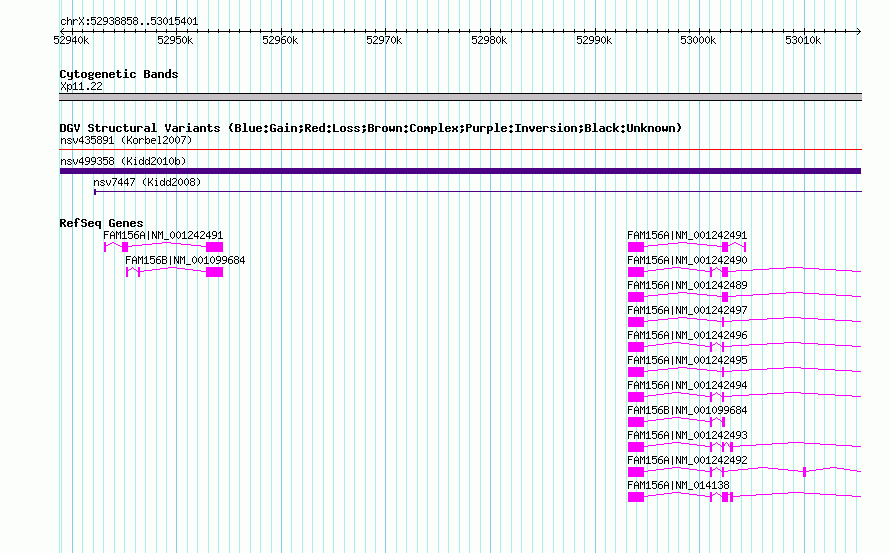890x553 pixels.
Task: Click the nsv435891 (Korbel2007) variant label
Action: click(x=126, y=140)
